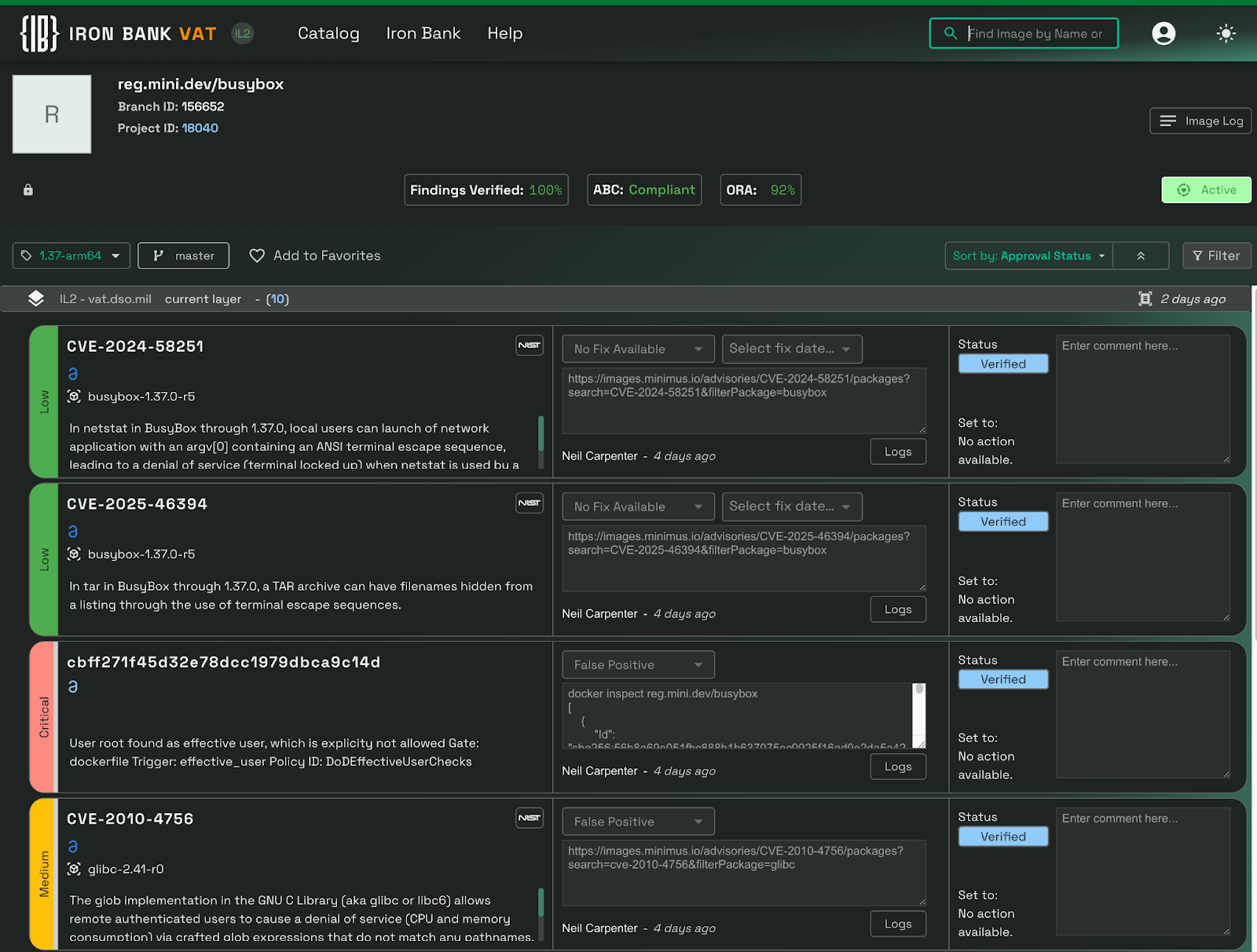Click package icon beside busybox-1.37.0-r5 in CVE-2024-58251
Image resolution: width=1257 pixels, height=952 pixels.
pos(74,397)
